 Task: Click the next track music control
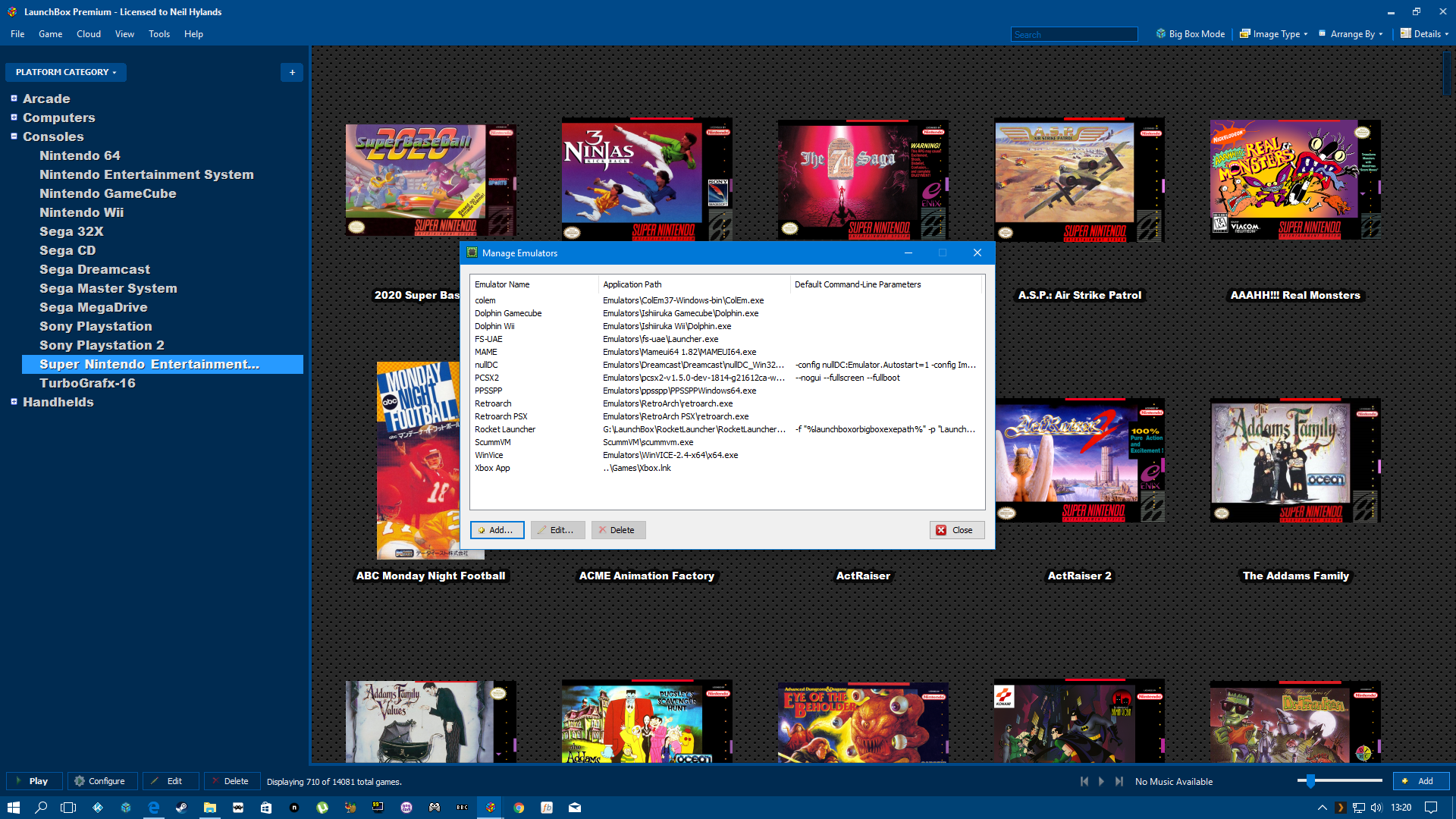[1119, 781]
